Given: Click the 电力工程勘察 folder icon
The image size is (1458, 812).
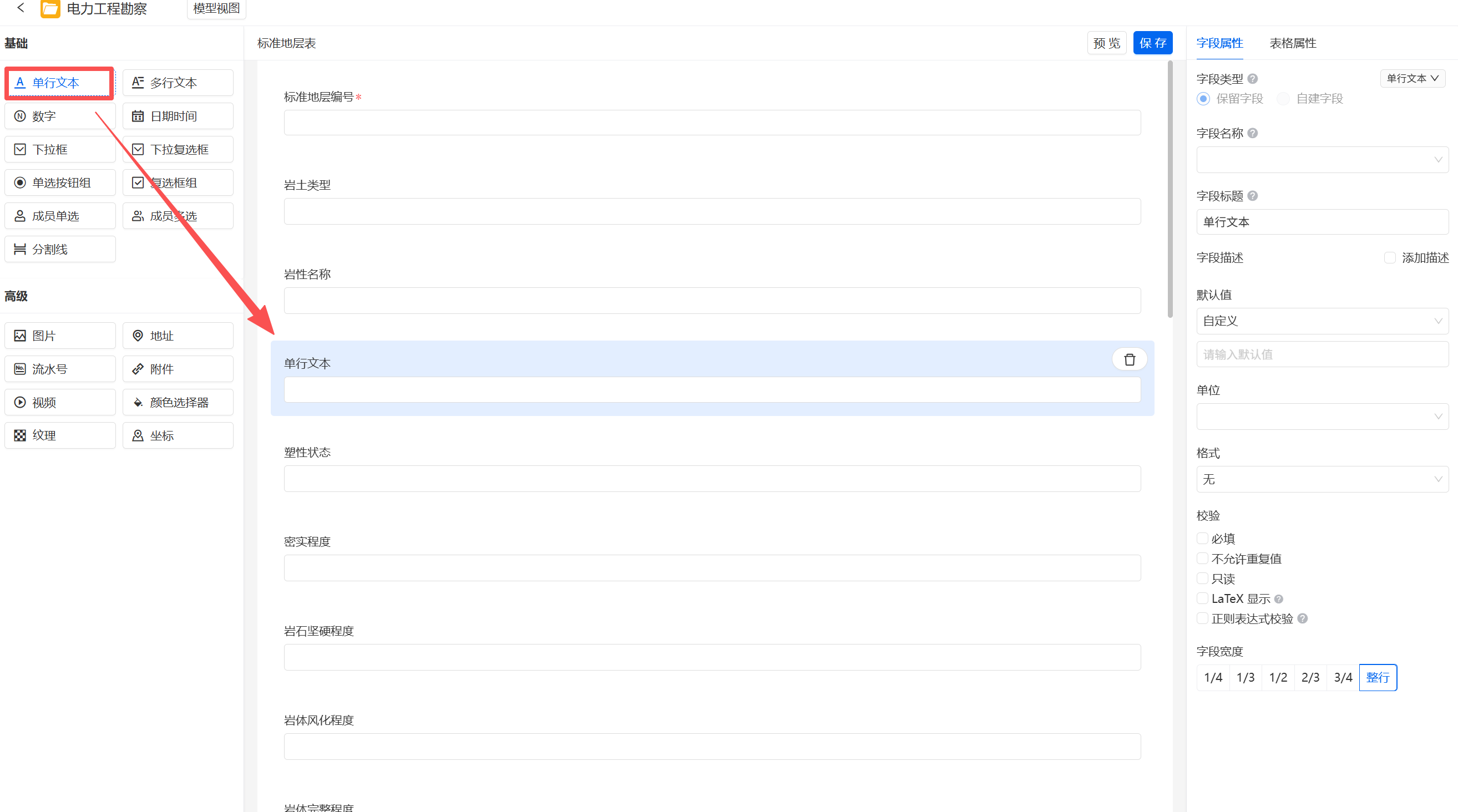Looking at the screenshot, I should (x=50, y=9).
